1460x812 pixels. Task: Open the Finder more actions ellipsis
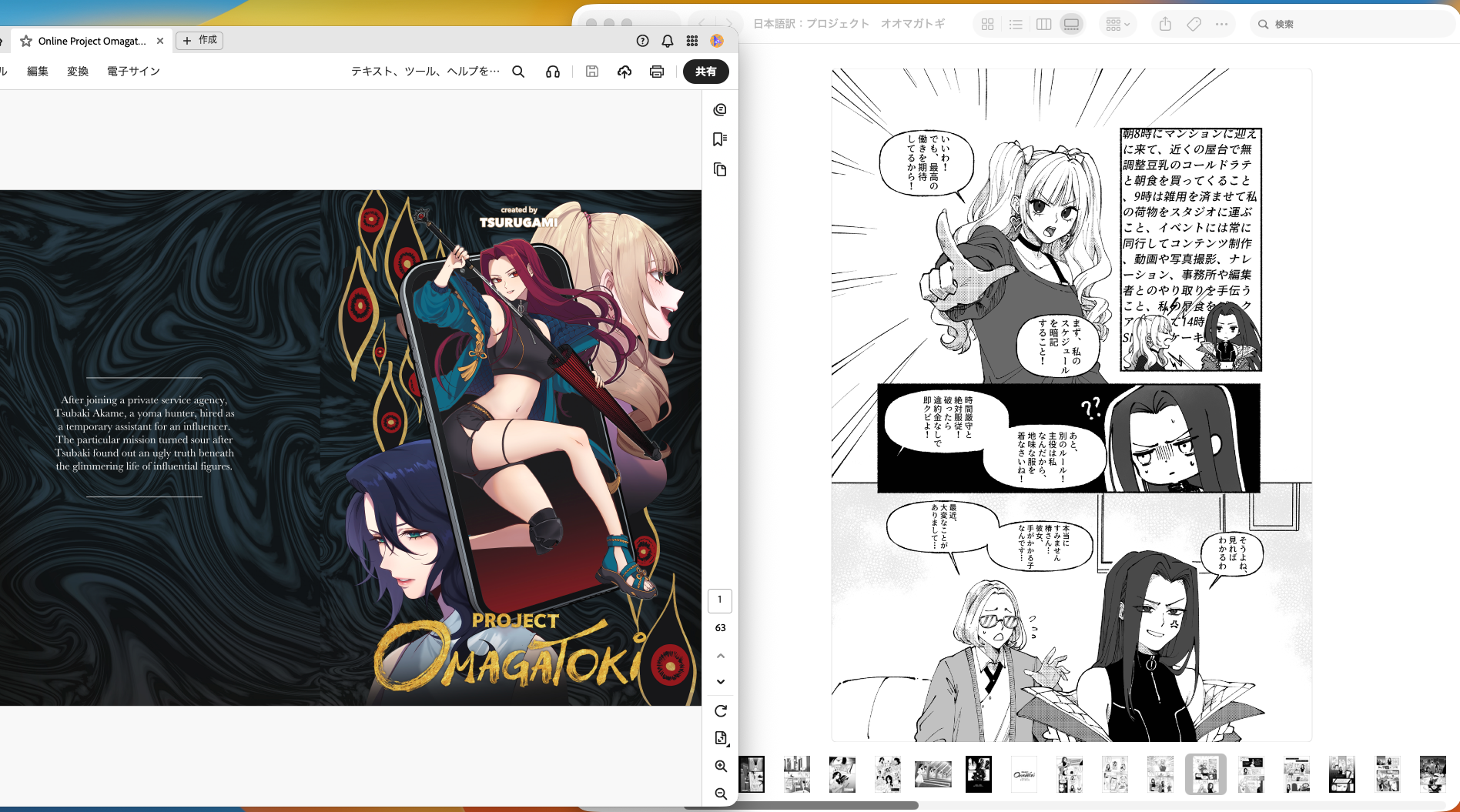point(1221,25)
